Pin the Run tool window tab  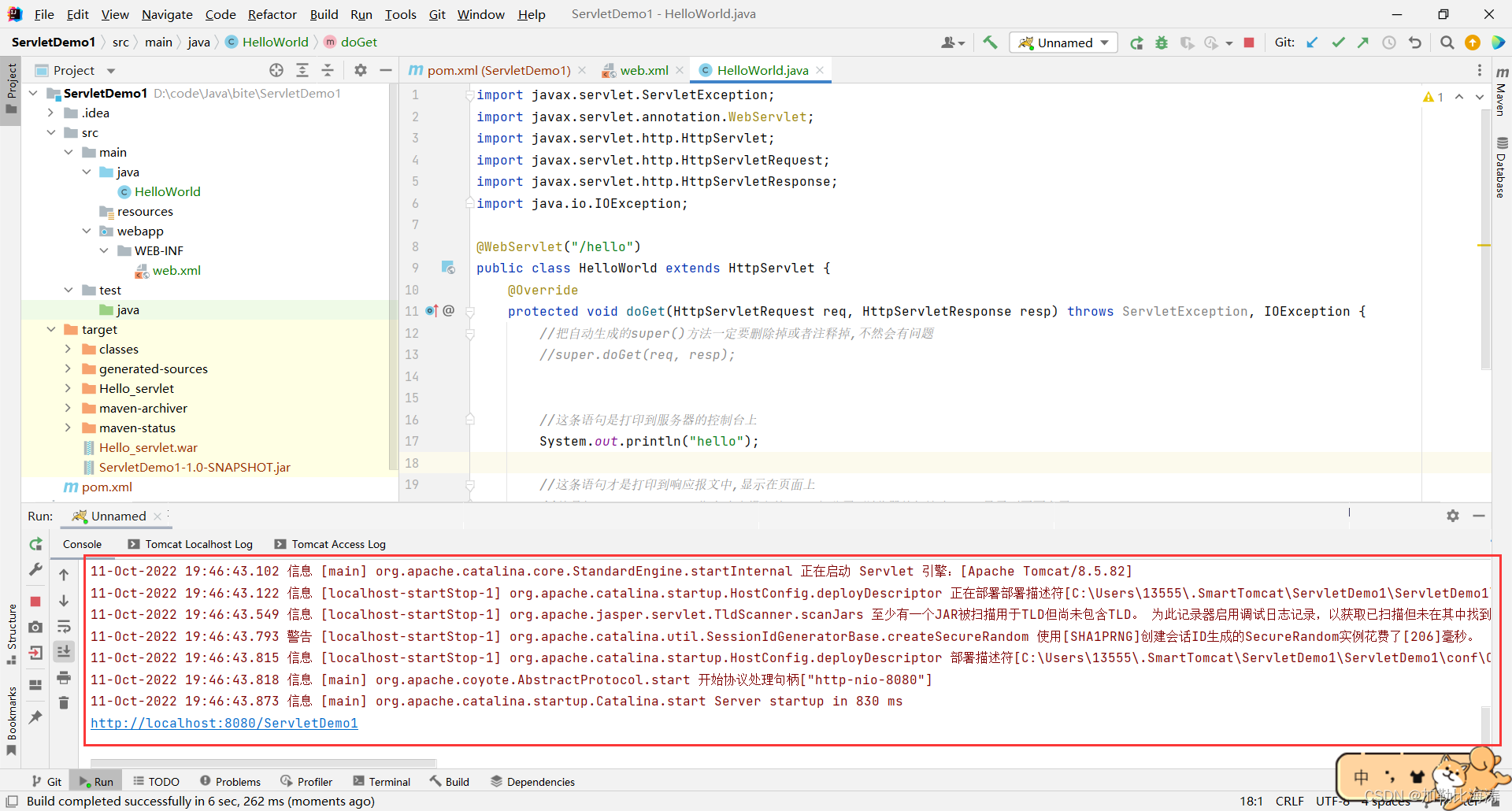click(x=35, y=717)
